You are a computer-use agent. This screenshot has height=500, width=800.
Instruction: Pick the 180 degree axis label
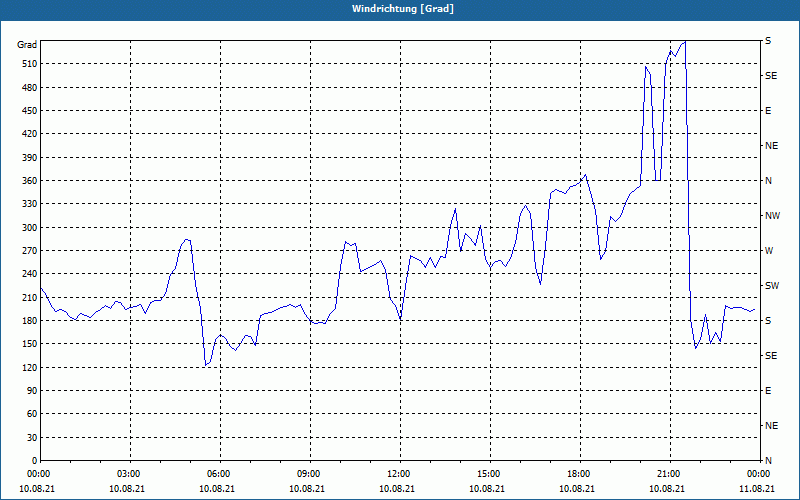coord(30,320)
